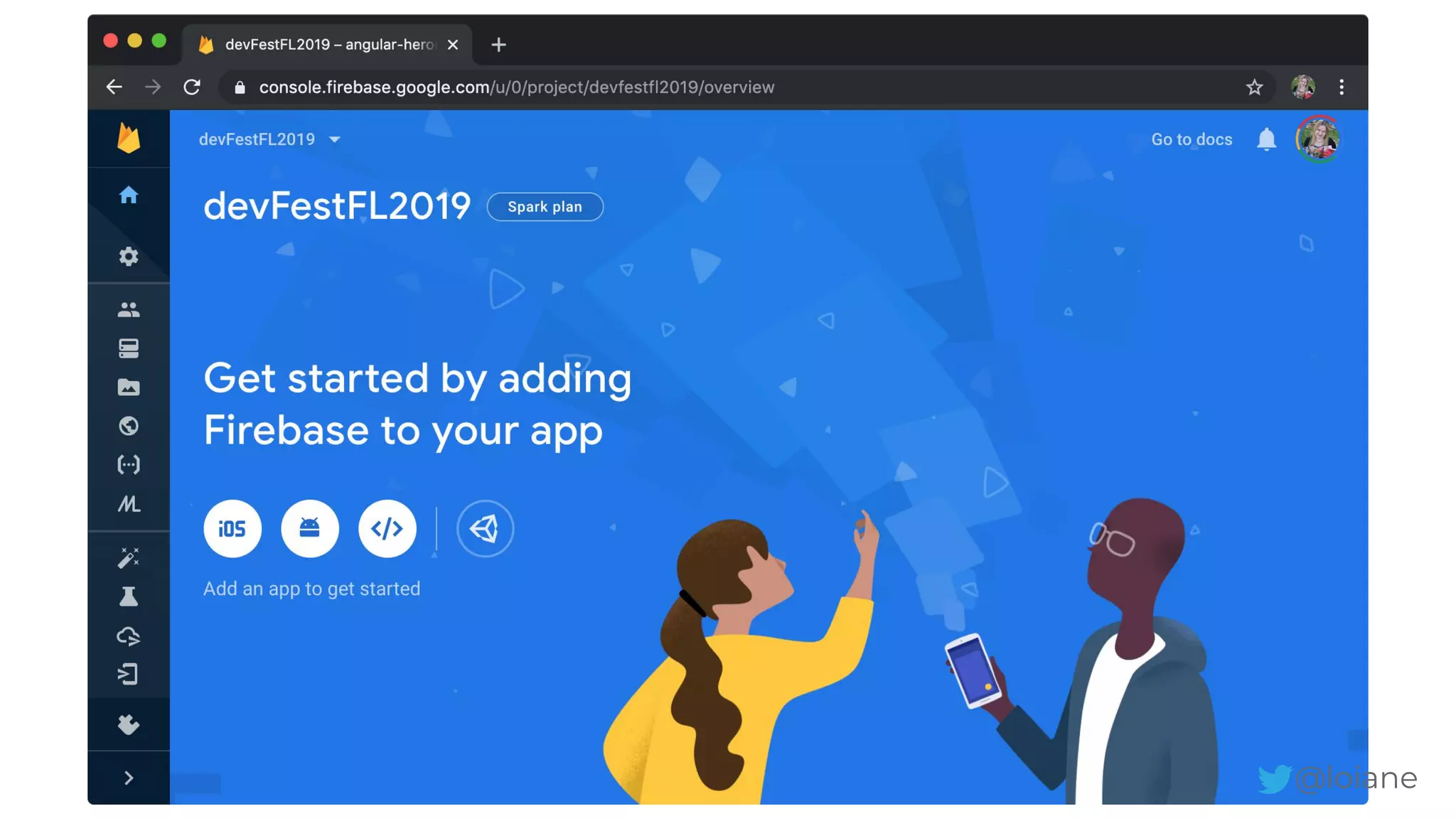Screen dimensions: 1456x819
Task: Click the Spark plan badge
Action: [x=545, y=207]
